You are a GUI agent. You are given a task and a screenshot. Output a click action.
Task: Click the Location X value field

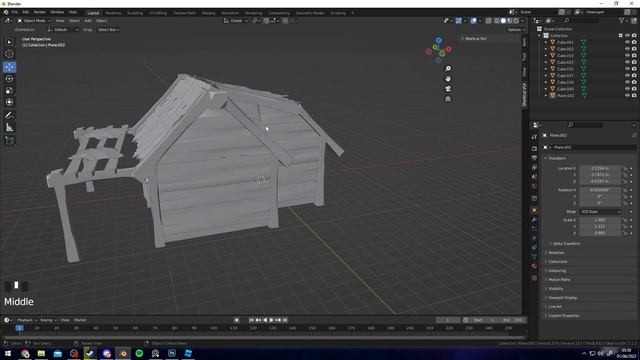pyautogui.click(x=600, y=168)
